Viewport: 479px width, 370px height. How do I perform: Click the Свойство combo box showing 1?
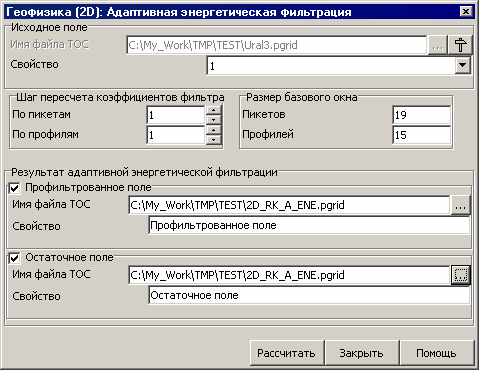[x=338, y=65]
